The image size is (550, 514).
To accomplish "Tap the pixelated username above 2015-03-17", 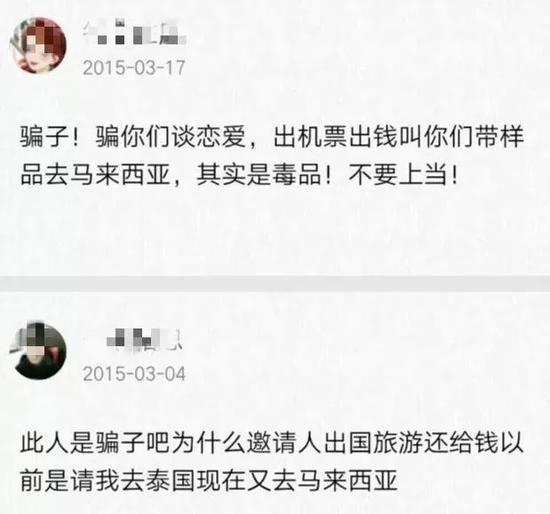I will 135,34.
